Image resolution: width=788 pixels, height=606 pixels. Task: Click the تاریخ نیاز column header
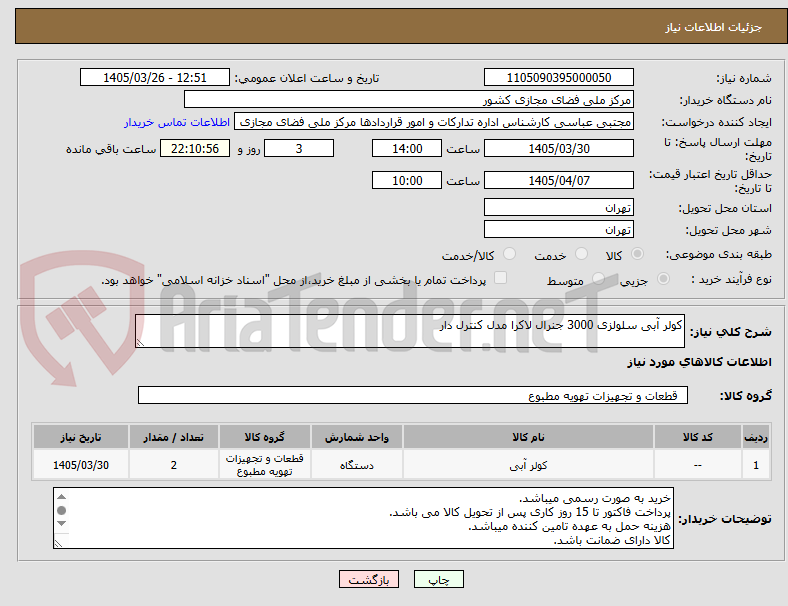(81, 437)
